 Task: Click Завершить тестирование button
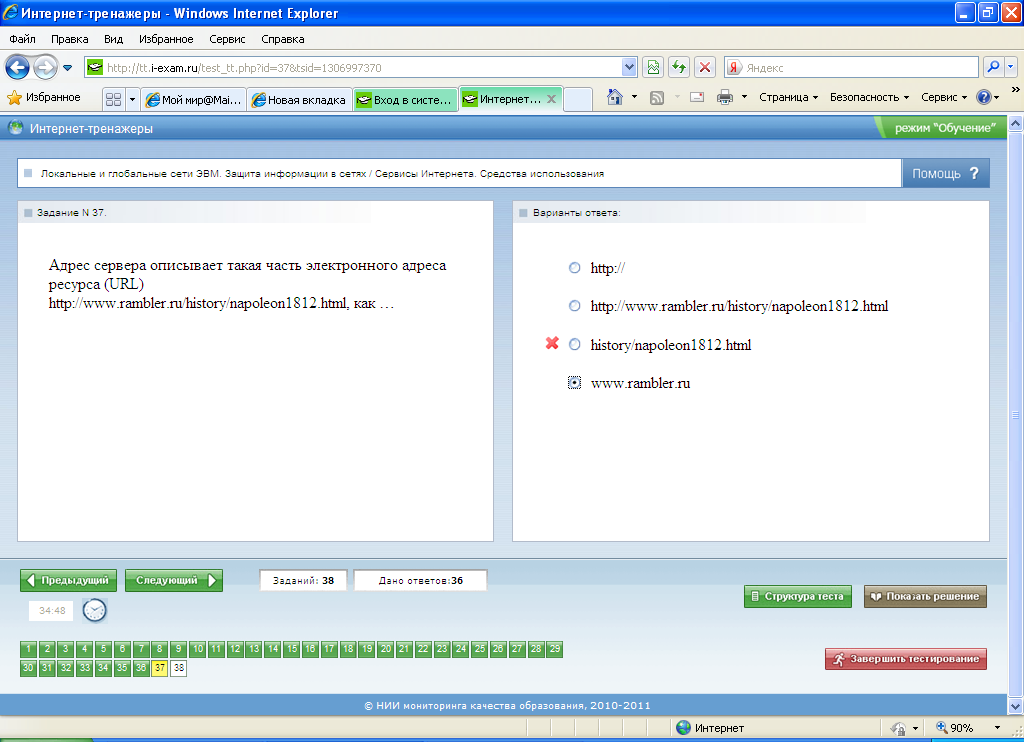click(906, 658)
